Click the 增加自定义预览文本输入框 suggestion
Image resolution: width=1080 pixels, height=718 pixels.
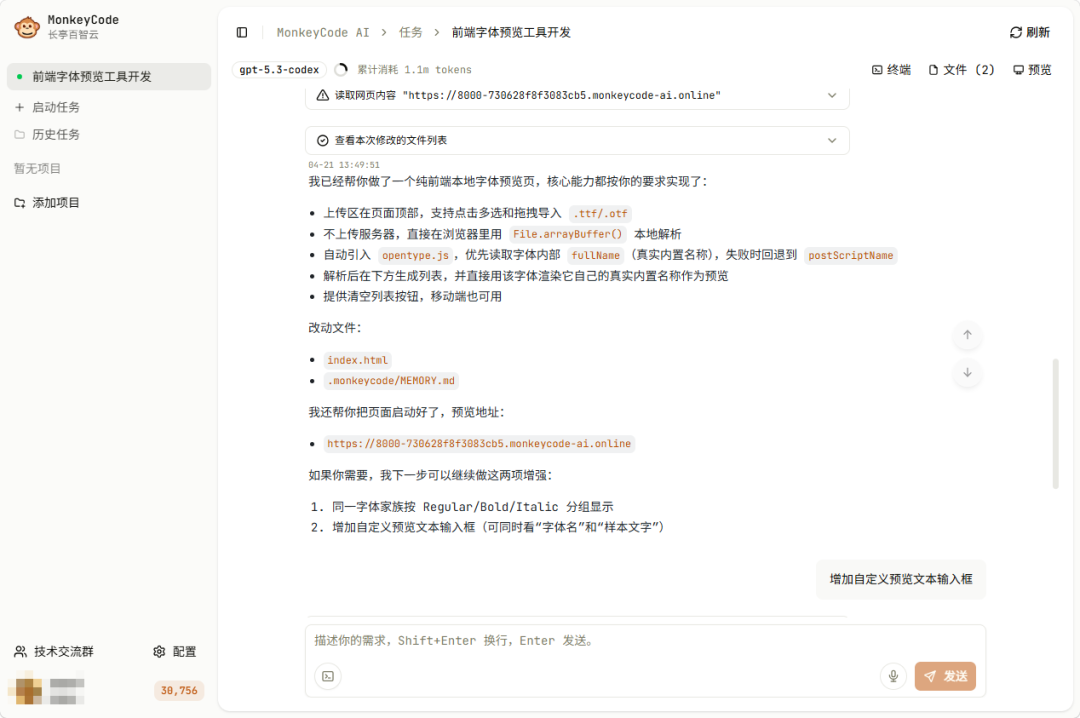click(x=900, y=580)
